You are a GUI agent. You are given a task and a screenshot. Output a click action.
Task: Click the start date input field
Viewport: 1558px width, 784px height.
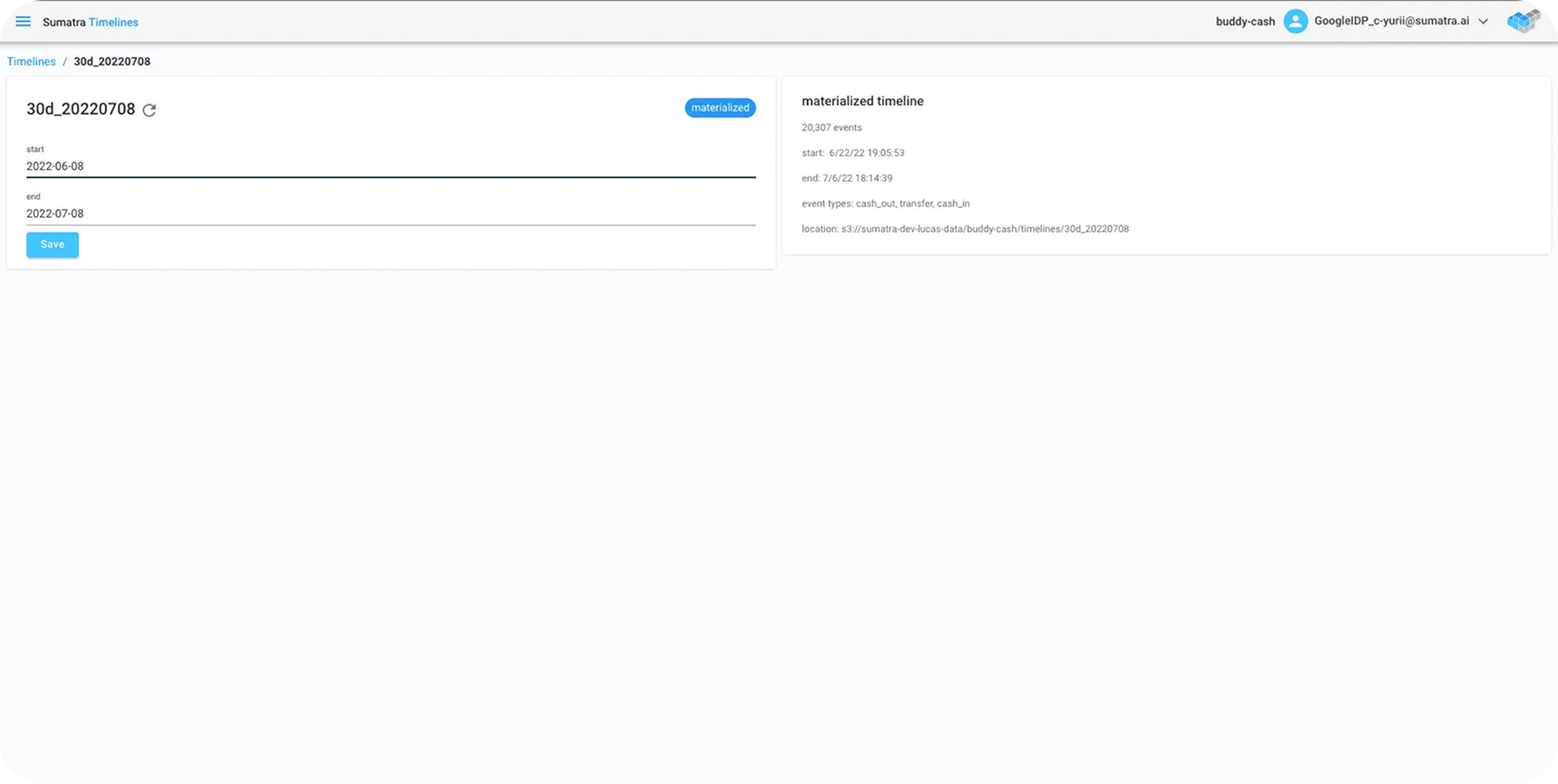[390, 166]
